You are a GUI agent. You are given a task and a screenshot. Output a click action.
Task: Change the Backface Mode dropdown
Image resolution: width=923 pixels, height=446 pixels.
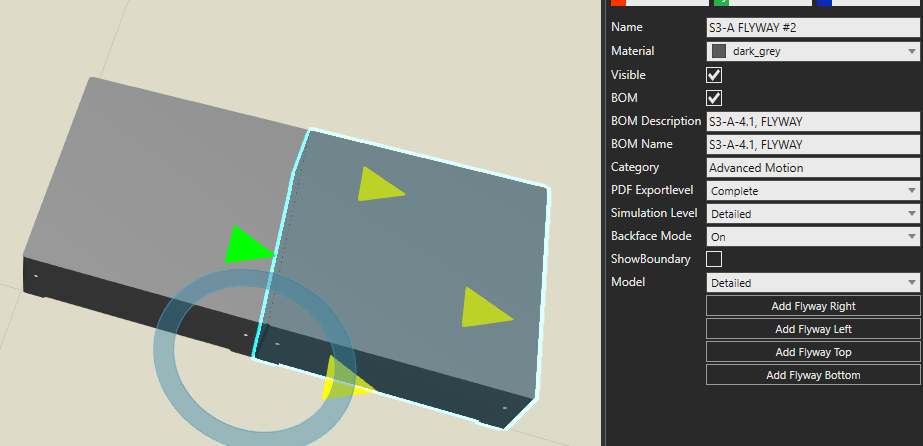[813, 237]
